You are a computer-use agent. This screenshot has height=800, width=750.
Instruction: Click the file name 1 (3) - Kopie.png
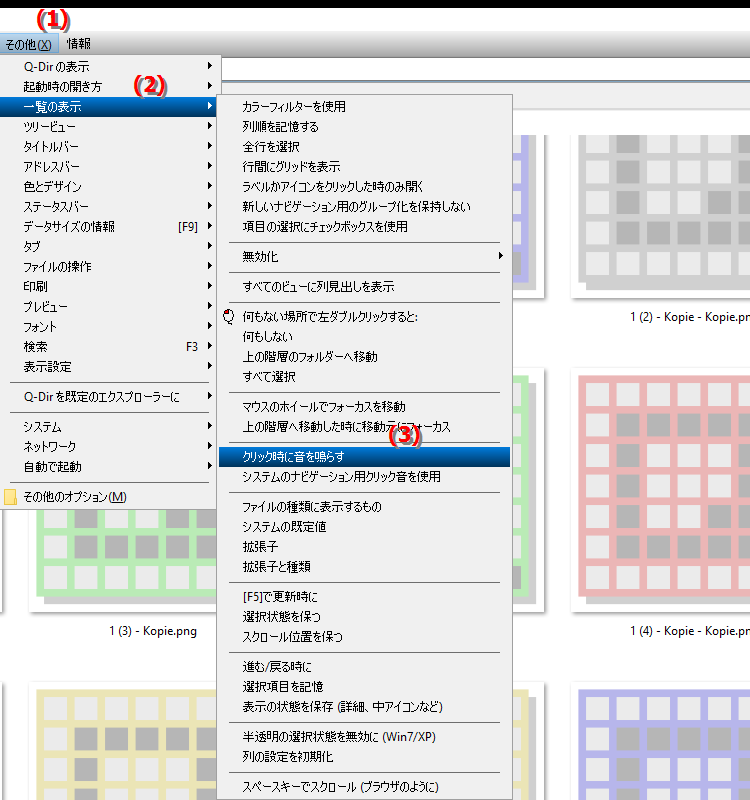click(x=153, y=631)
